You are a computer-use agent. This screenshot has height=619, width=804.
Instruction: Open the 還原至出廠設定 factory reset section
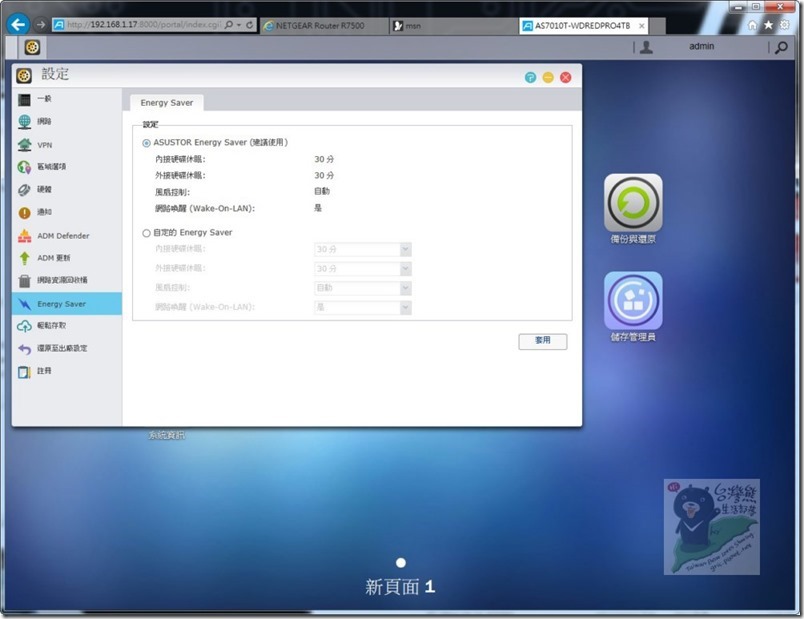click(x=67, y=349)
